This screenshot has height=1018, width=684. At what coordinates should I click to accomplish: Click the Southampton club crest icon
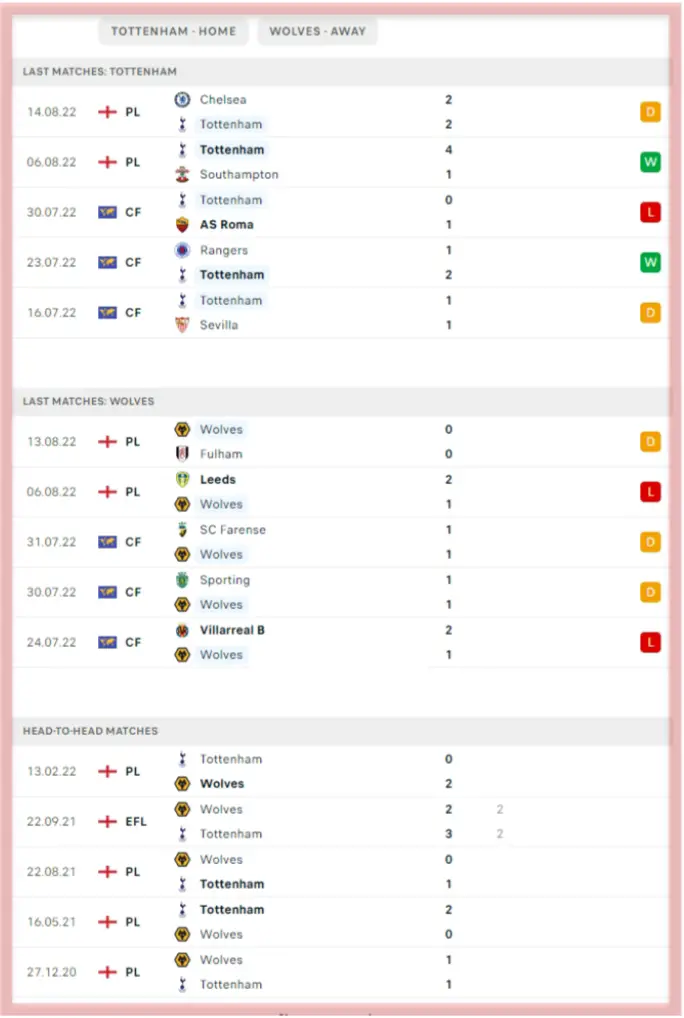click(182, 174)
